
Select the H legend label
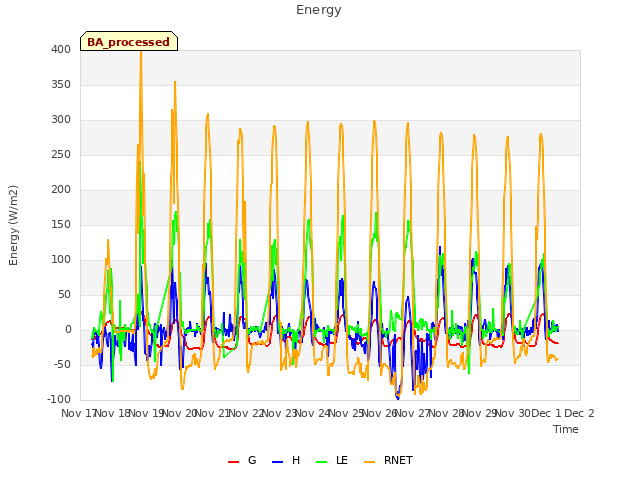click(x=296, y=460)
